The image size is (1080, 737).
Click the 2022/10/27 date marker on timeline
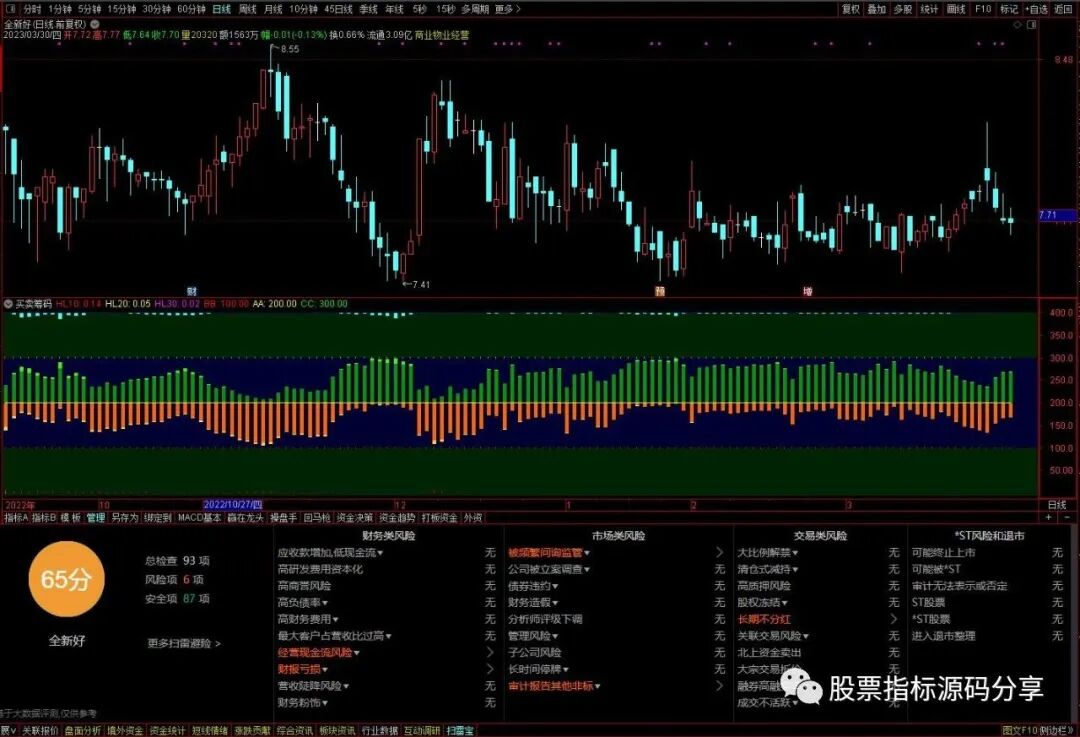(x=233, y=505)
